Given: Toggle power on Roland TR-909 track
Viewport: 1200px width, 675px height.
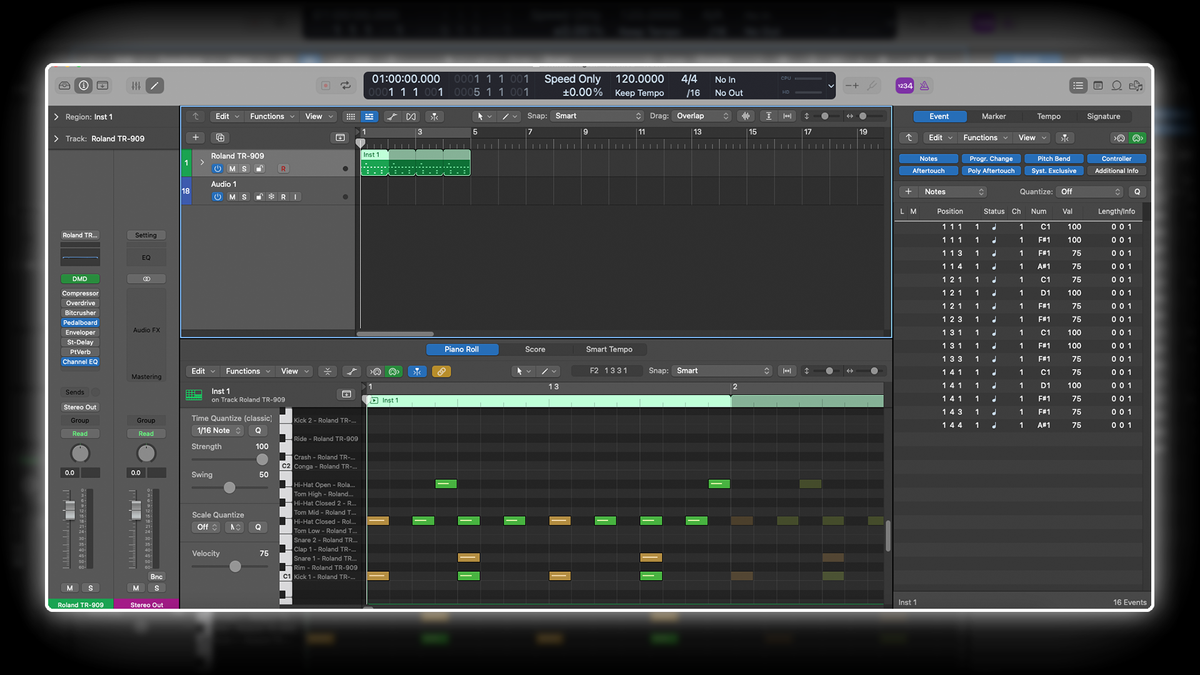Looking at the screenshot, I should (x=217, y=169).
